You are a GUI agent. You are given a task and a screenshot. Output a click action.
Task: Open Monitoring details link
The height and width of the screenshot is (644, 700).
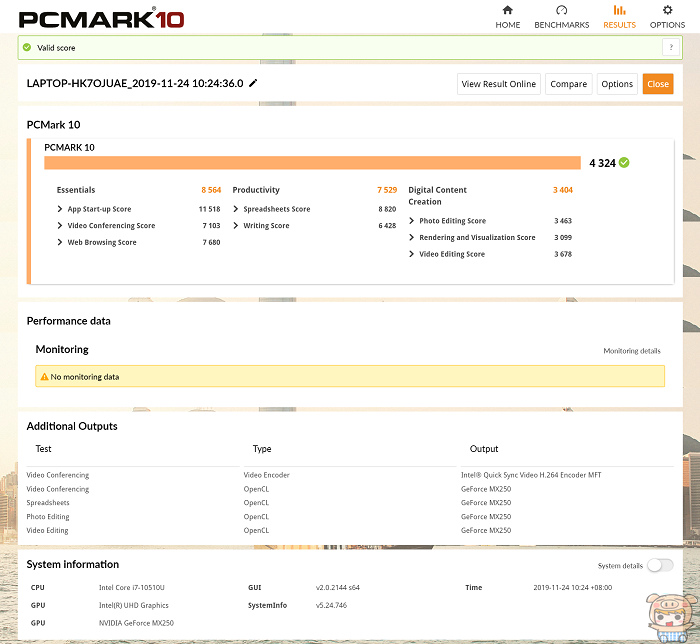click(x=632, y=351)
